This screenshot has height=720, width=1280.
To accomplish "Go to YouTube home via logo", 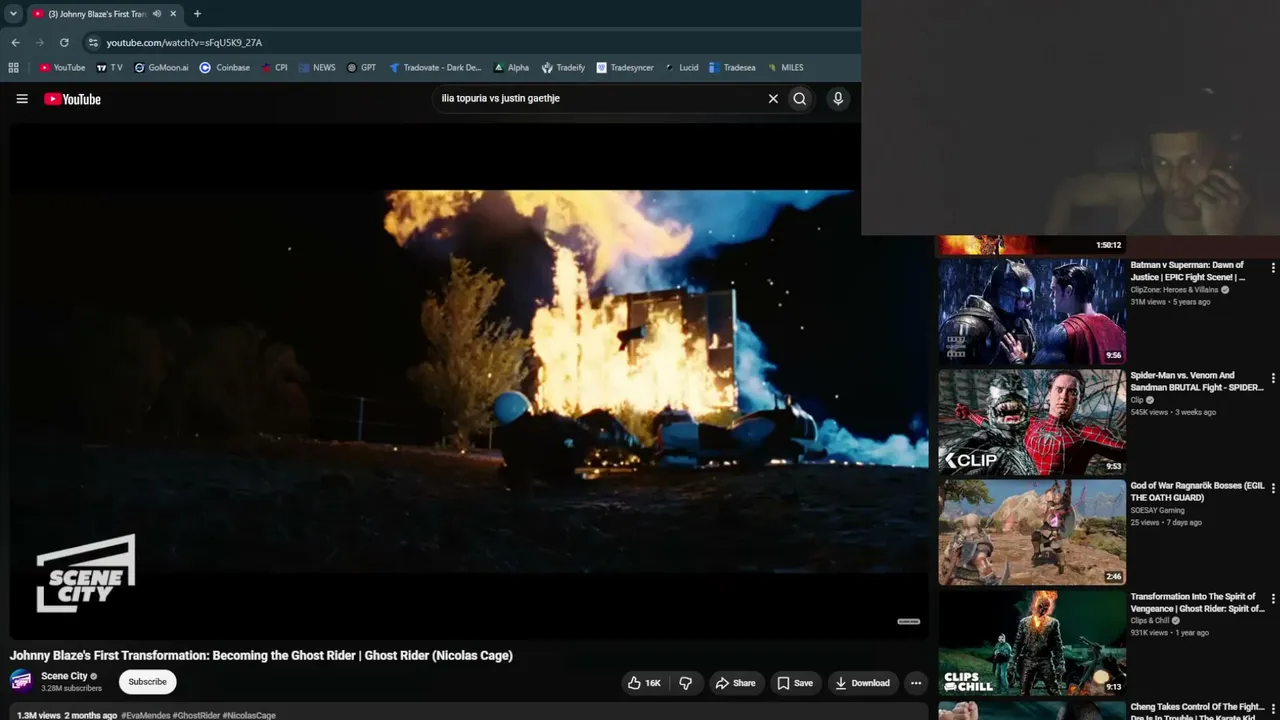I will point(72,99).
